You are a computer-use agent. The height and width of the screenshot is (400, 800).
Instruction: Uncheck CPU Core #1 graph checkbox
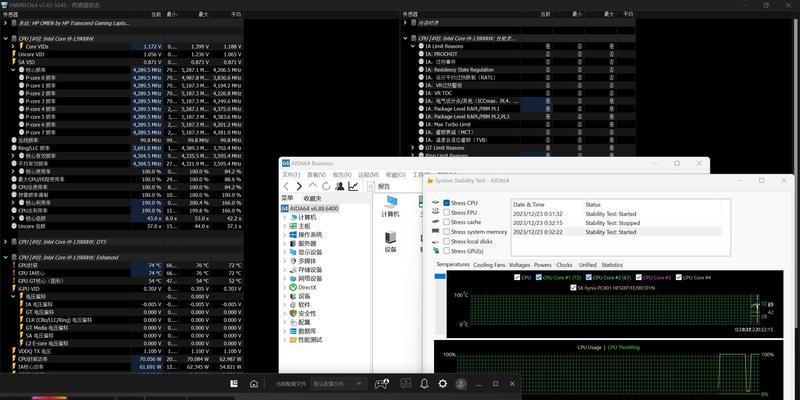[539, 278]
